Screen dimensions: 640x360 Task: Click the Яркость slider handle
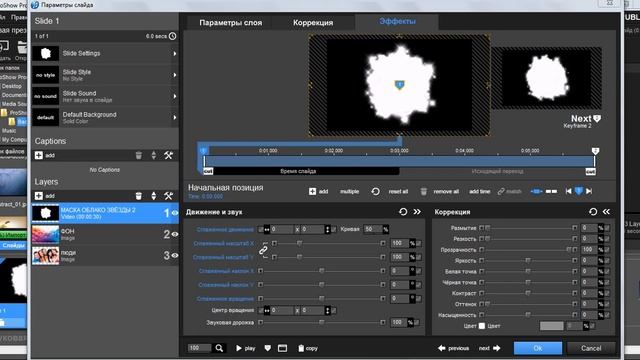point(528,260)
